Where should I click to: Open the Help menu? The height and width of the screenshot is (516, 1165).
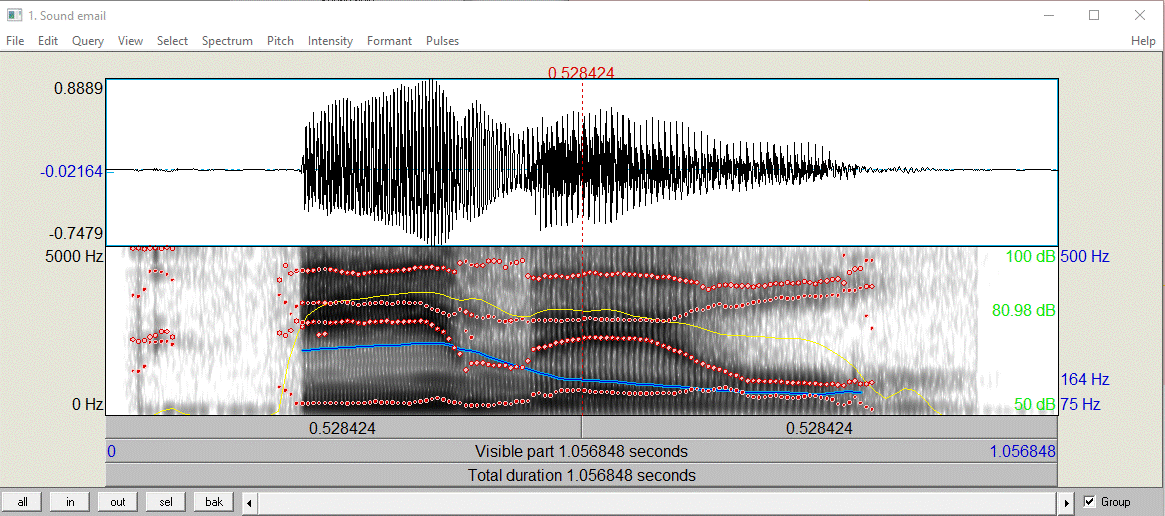pos(1143,41)
